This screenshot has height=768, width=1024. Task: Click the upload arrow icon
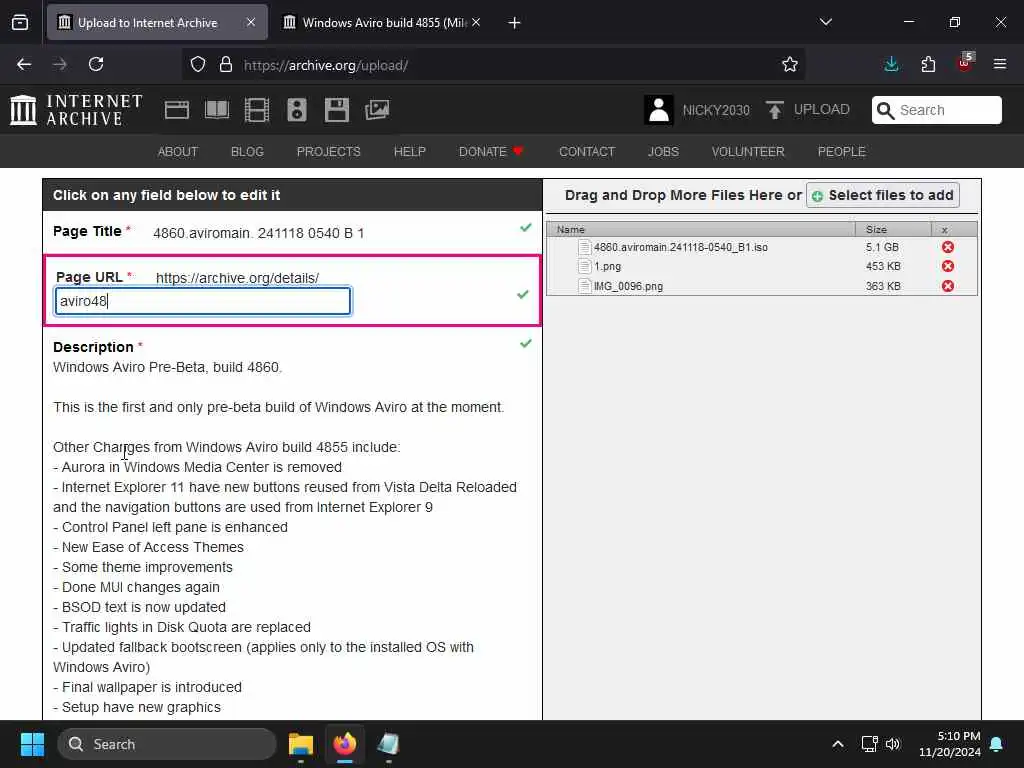[775, 110]
